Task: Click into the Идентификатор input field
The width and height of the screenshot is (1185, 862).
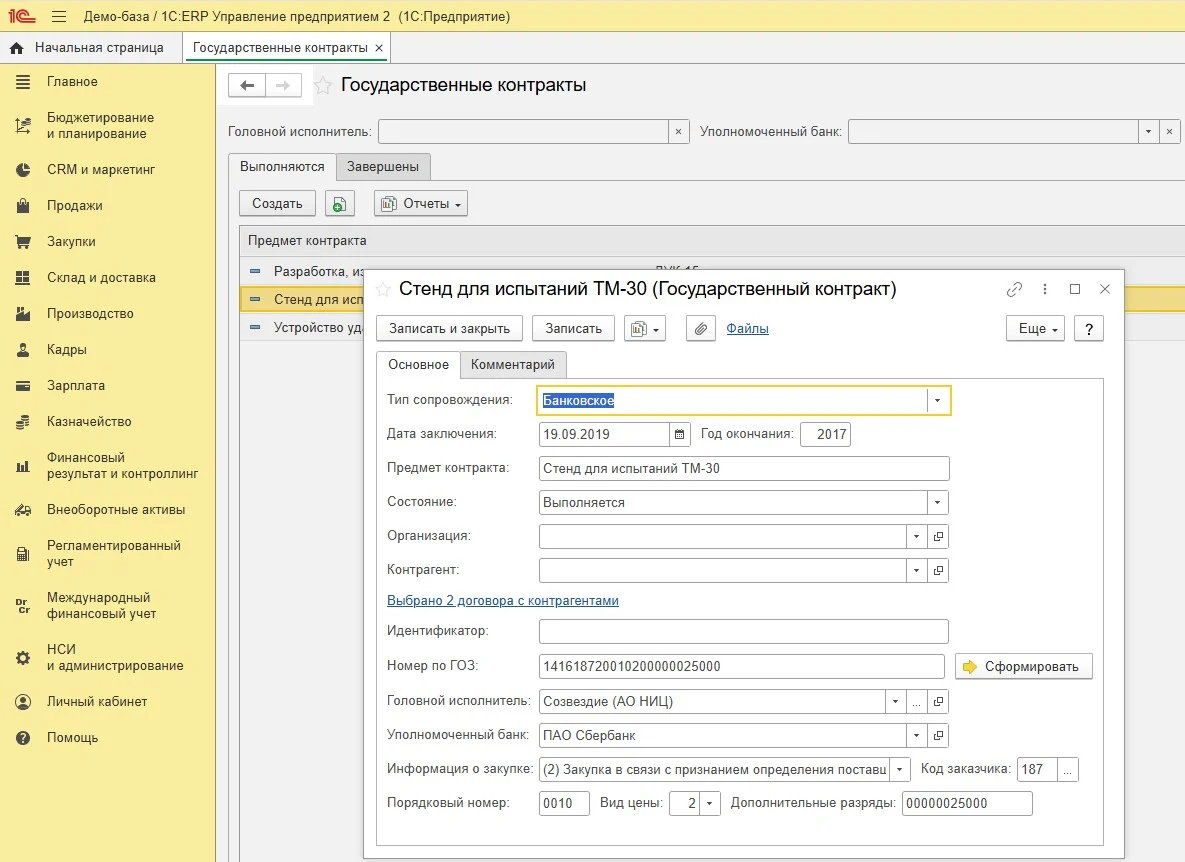Action: point(744,632)
